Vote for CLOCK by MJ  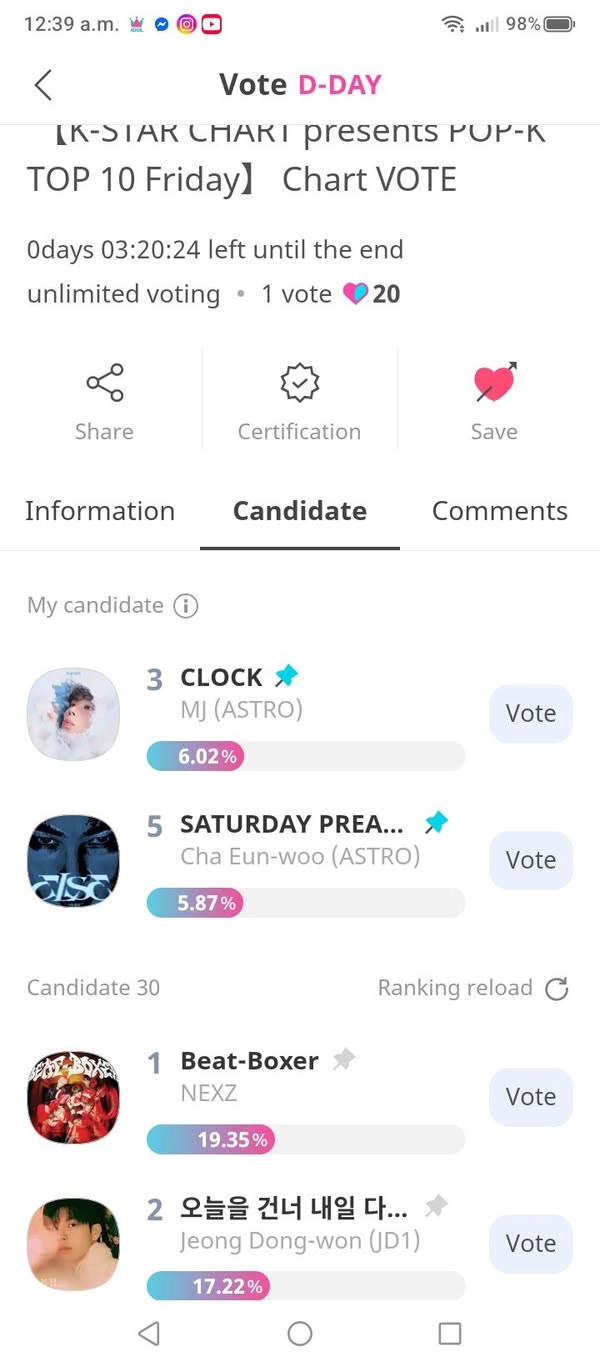[x=530, y=714]
